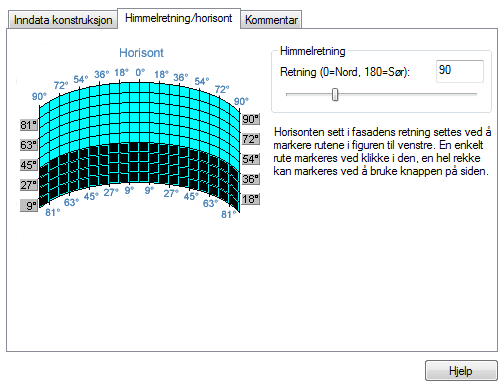Mark the entire 81° row using the left button
Screen dimensions: 504x389
click(x=29, y=125)
